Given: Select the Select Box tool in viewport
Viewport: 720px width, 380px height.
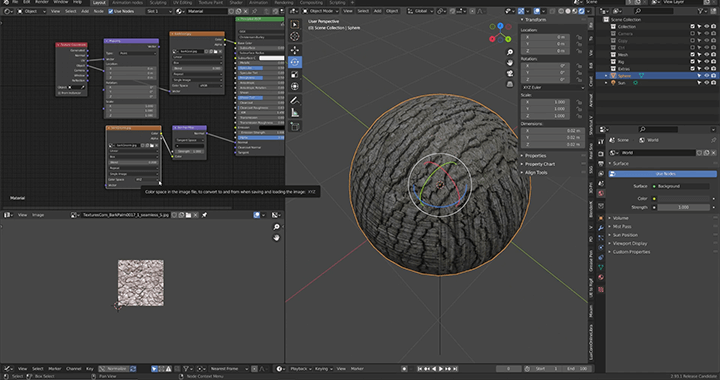Looking at the screenshot, I should tap(295, 24).
